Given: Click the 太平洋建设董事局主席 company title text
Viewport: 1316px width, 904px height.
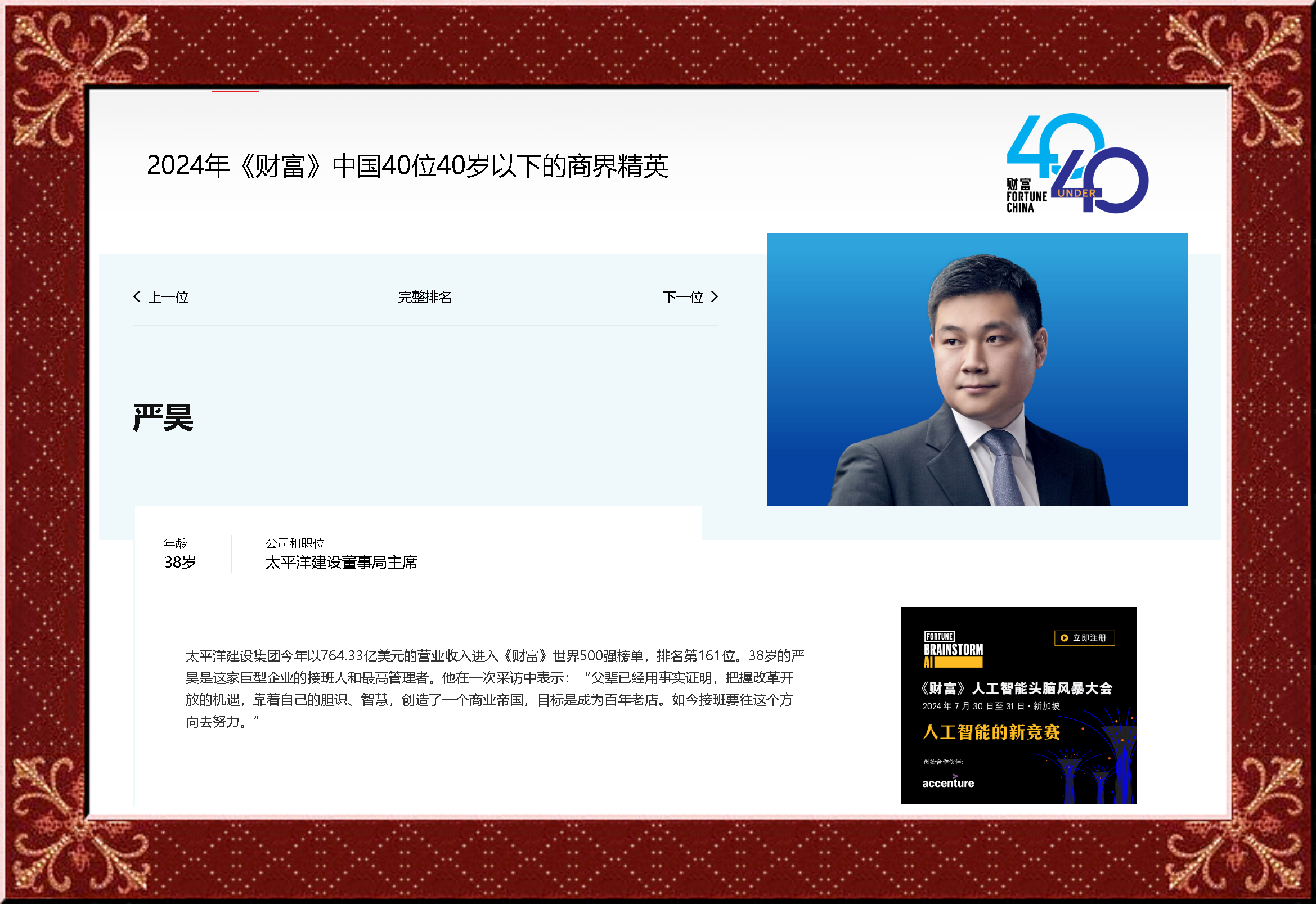Looking at the screenshot, I should [341, 563].
